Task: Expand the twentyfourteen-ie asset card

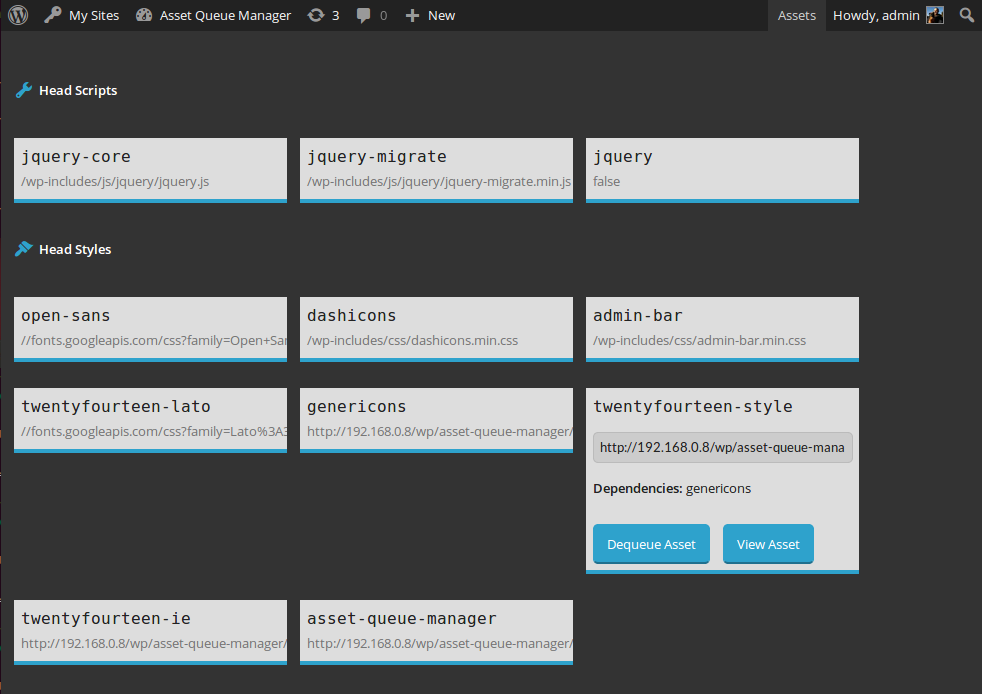Action: [x=150, y=631]
